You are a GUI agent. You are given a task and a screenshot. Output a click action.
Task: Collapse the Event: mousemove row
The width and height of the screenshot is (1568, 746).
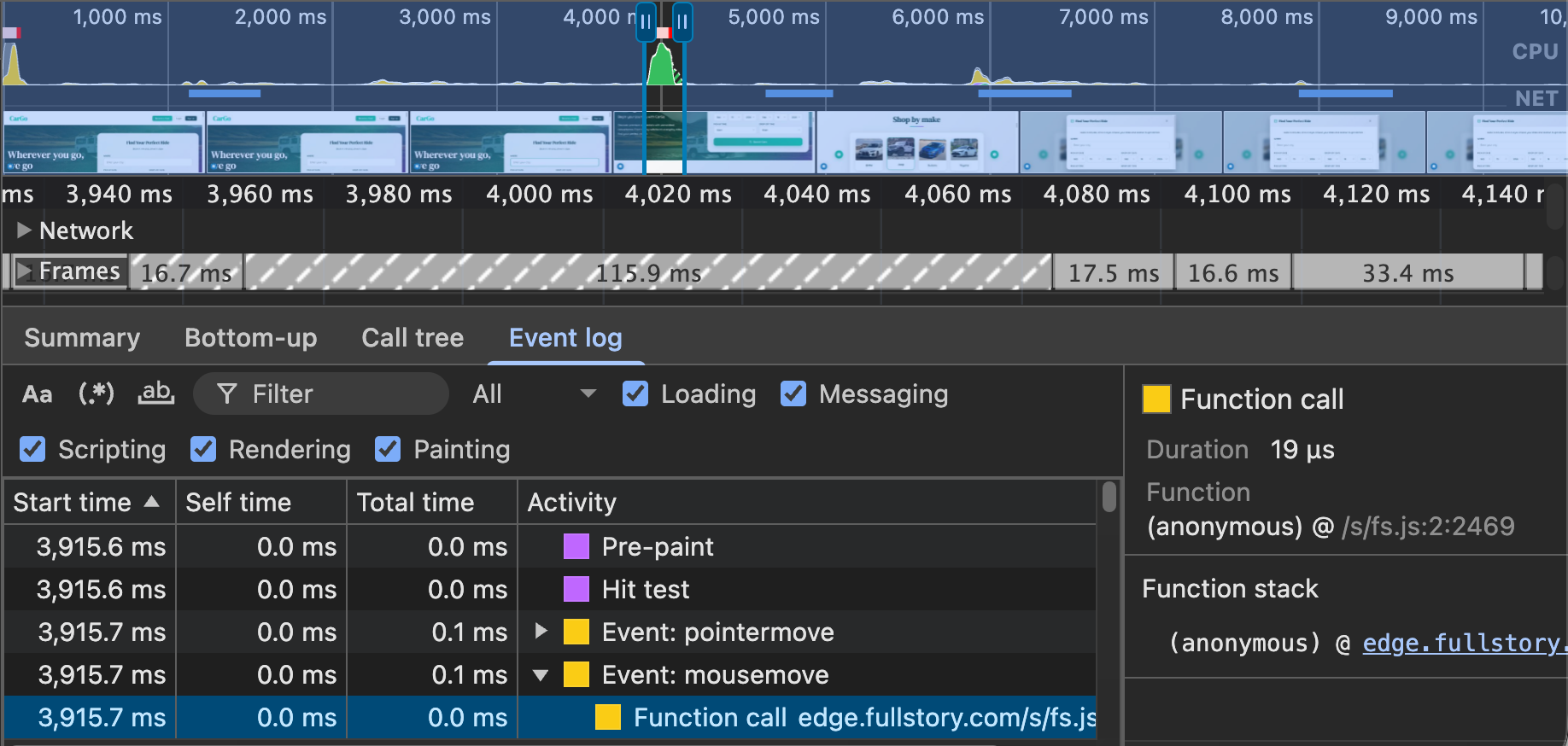(x=541, y=675)
